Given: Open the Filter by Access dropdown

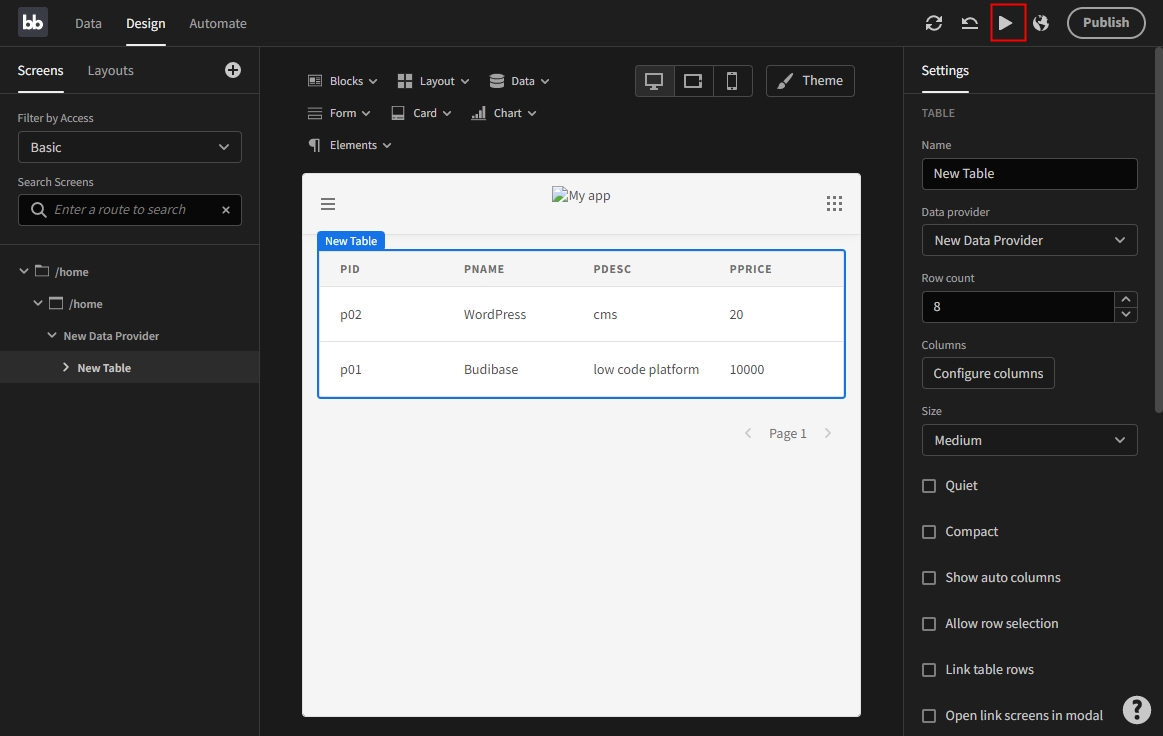Looking at the screenshot, I should tap(130, 147).
